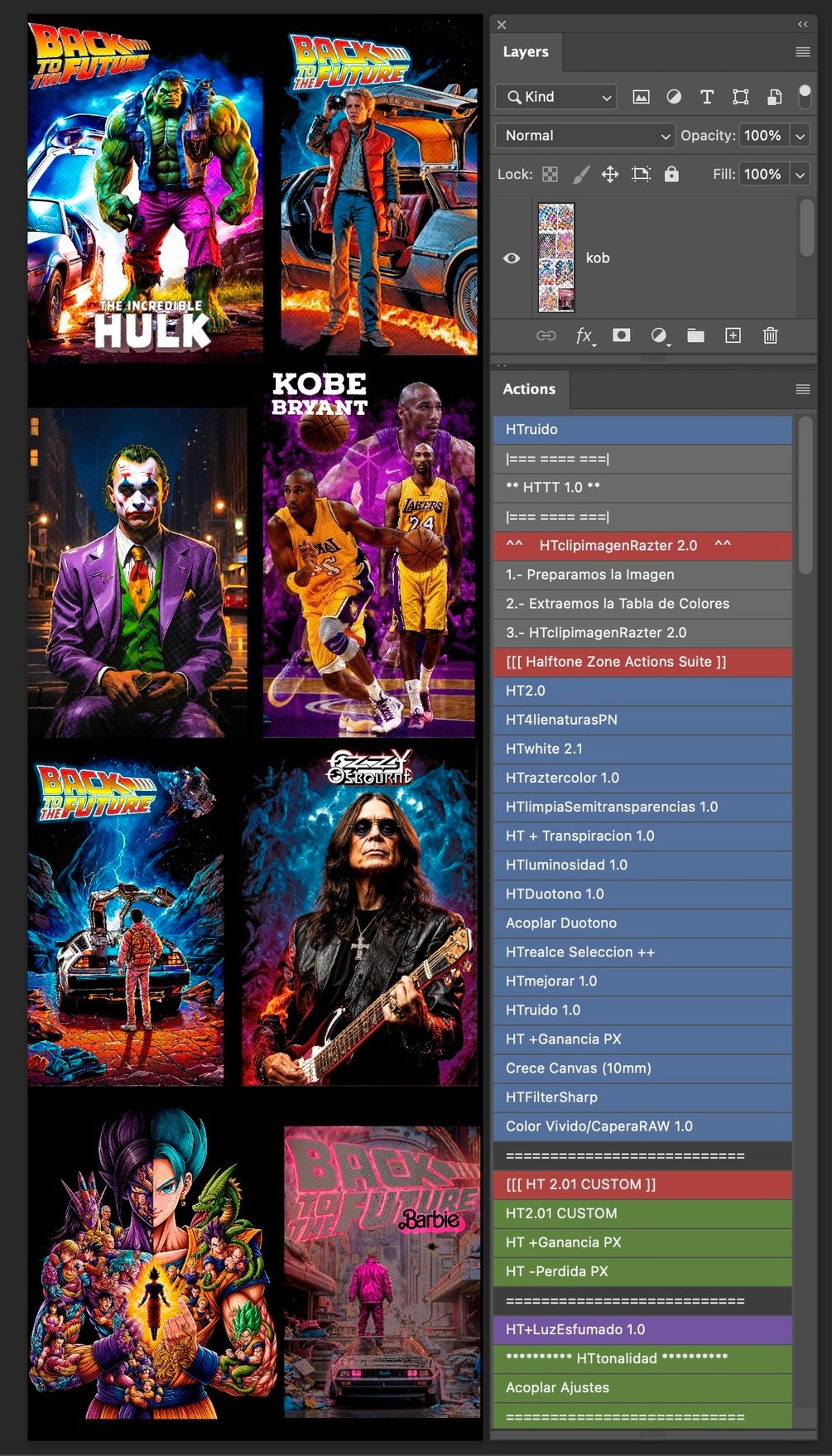Image resolution: width=832 pixels, height=1456 pixels.
Task: Run 2.- Extraemos la Tabla de Colores
Action: (642, 603)
